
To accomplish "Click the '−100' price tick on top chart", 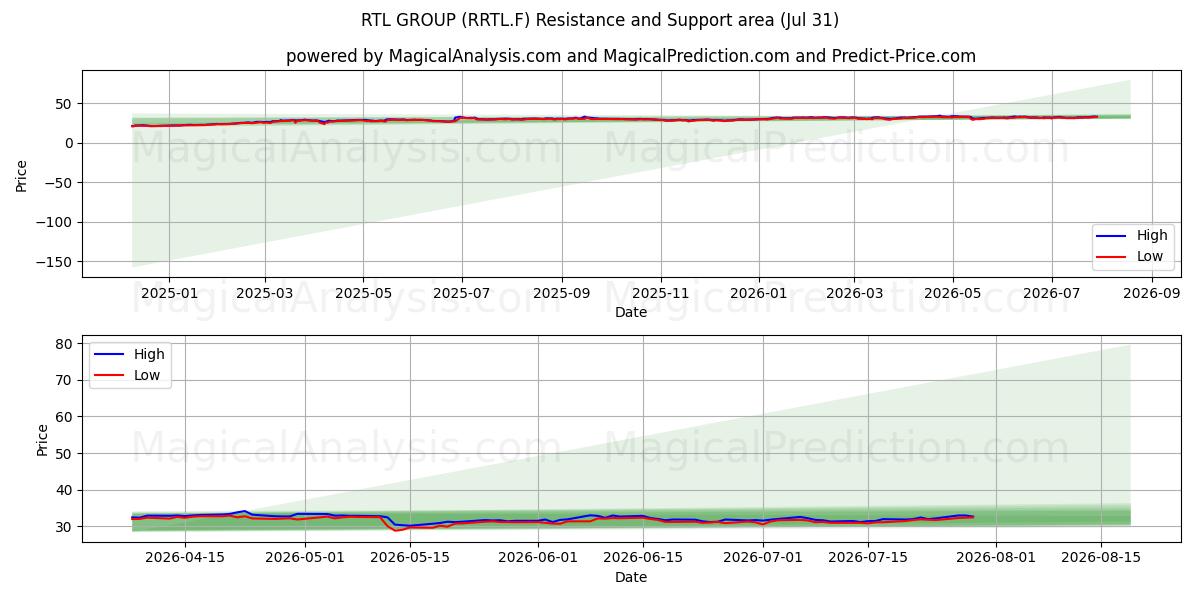I will pyautogui.click(x=56, y=222).
